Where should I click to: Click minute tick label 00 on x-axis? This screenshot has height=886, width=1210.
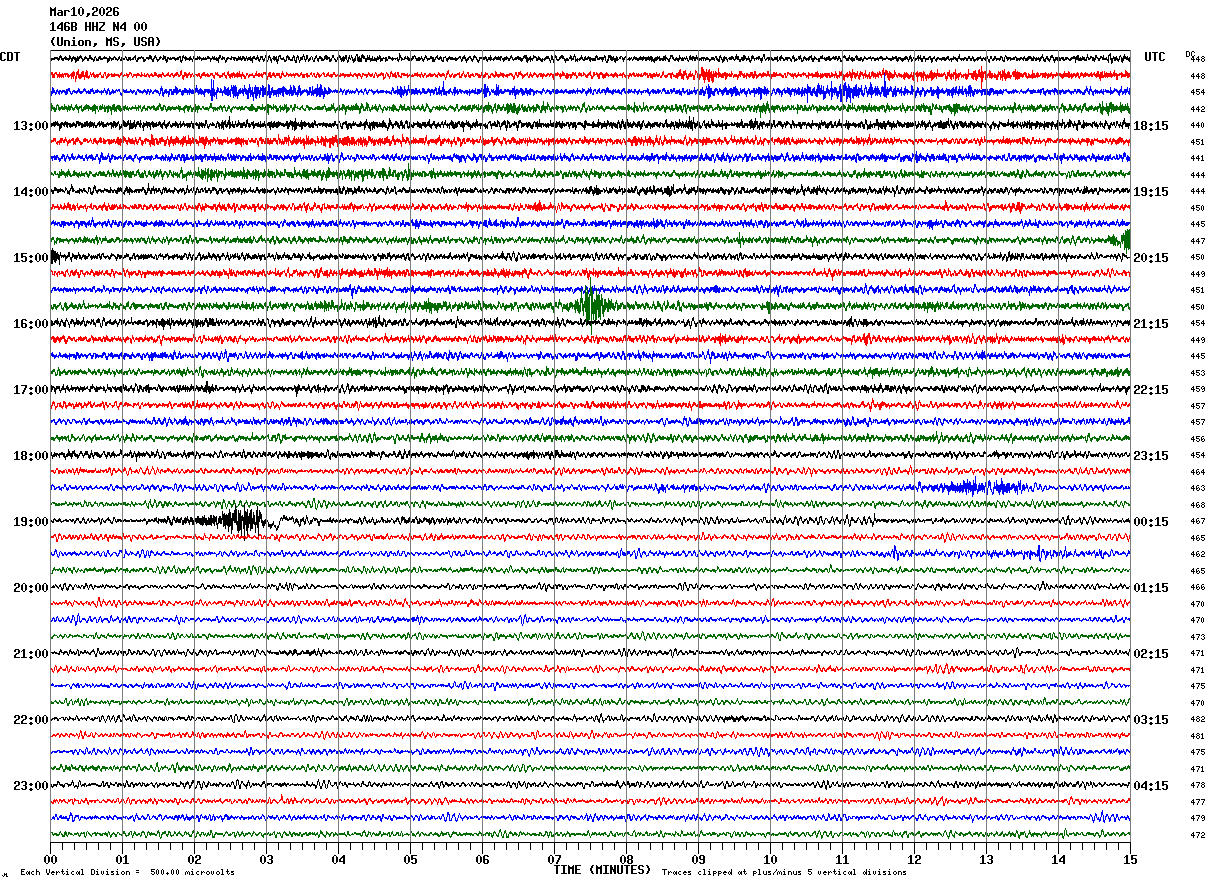coord(50,859)
